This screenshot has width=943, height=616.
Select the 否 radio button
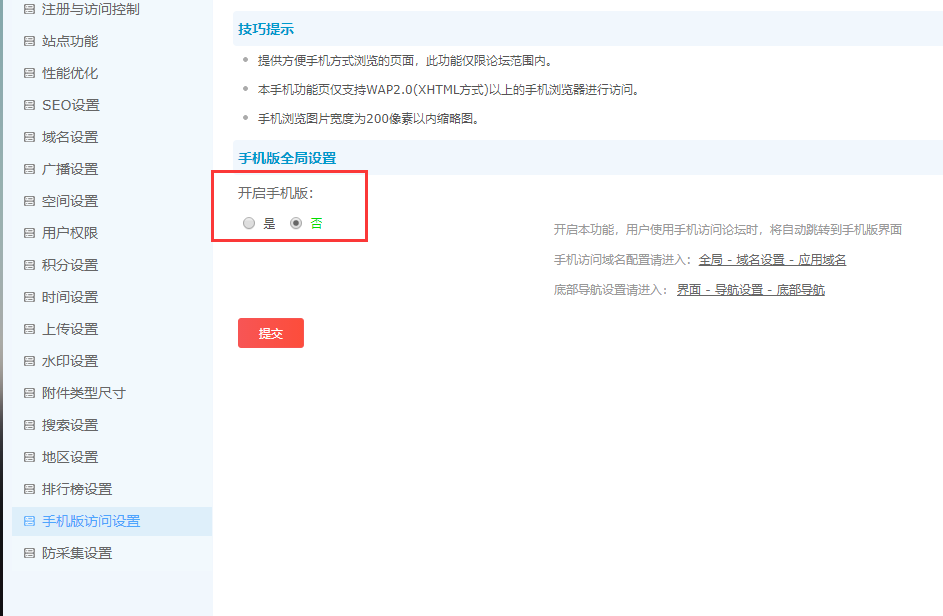[x=296, y=223]
